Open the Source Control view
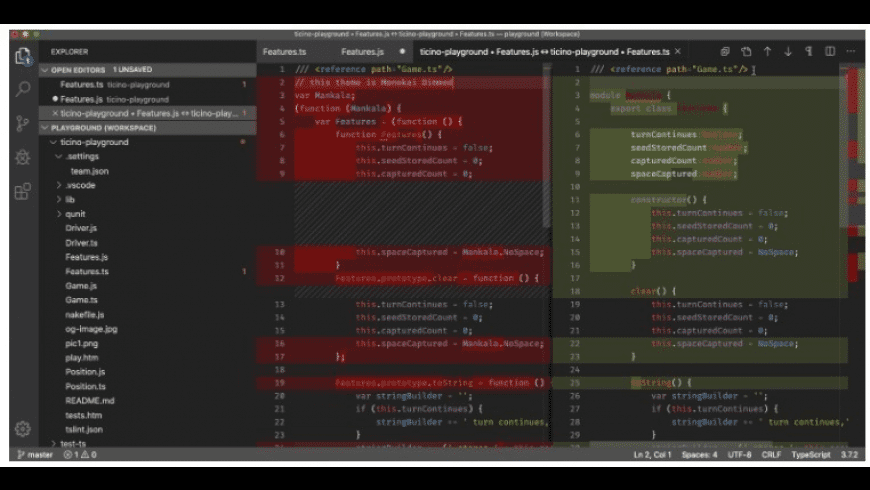 pyautogui.click(x=22, y=123)
